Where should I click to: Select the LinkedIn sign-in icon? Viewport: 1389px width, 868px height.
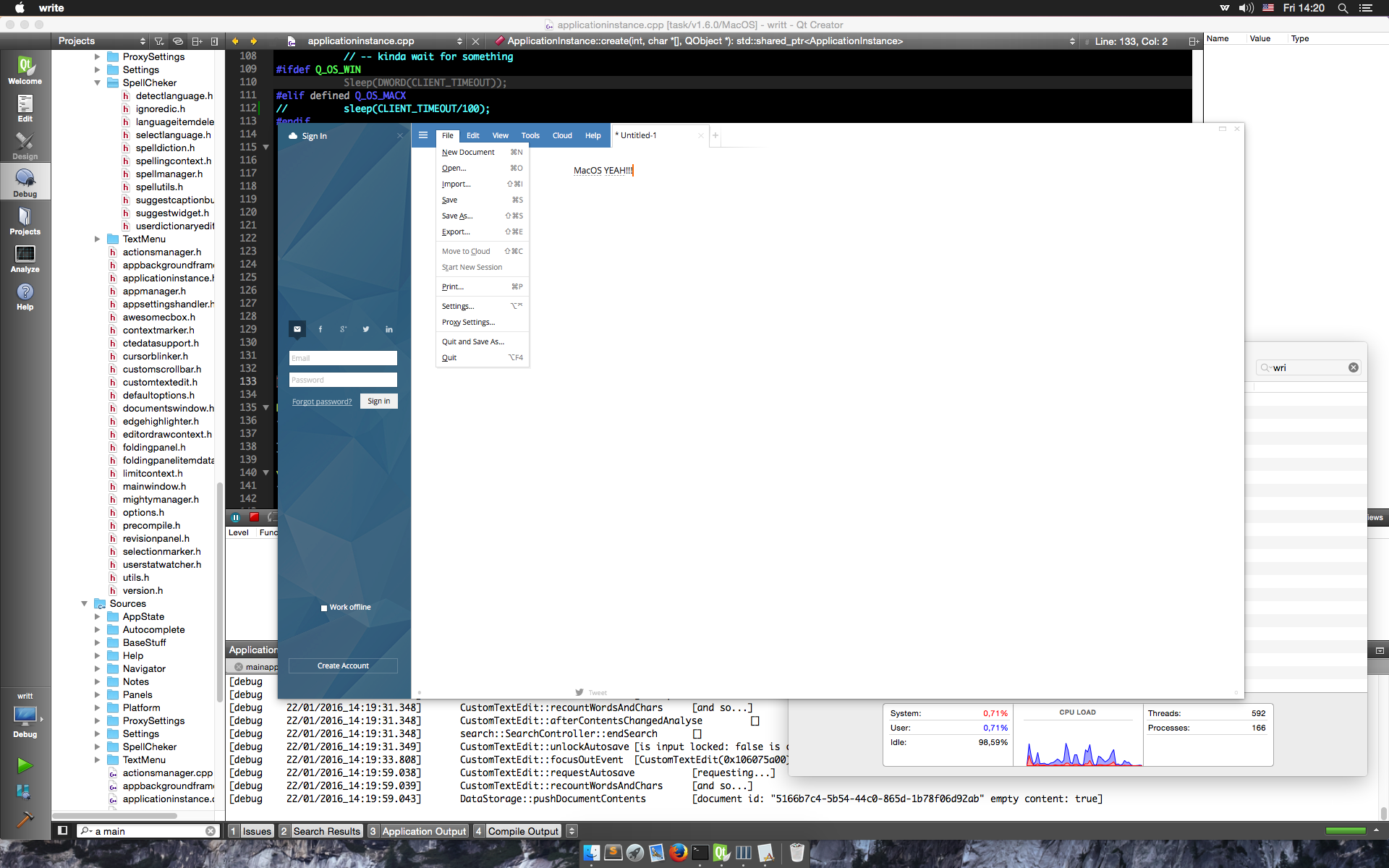click(x=389, y=329)
